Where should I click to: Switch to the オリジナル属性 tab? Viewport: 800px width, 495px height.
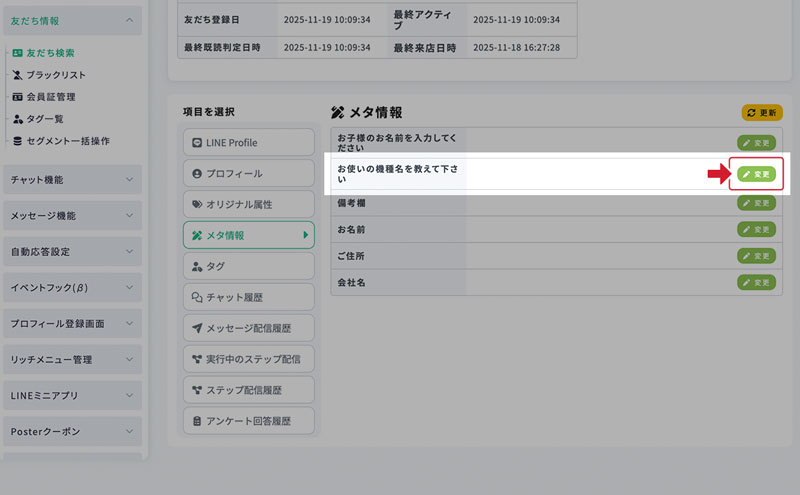click(x=248, y=204)
